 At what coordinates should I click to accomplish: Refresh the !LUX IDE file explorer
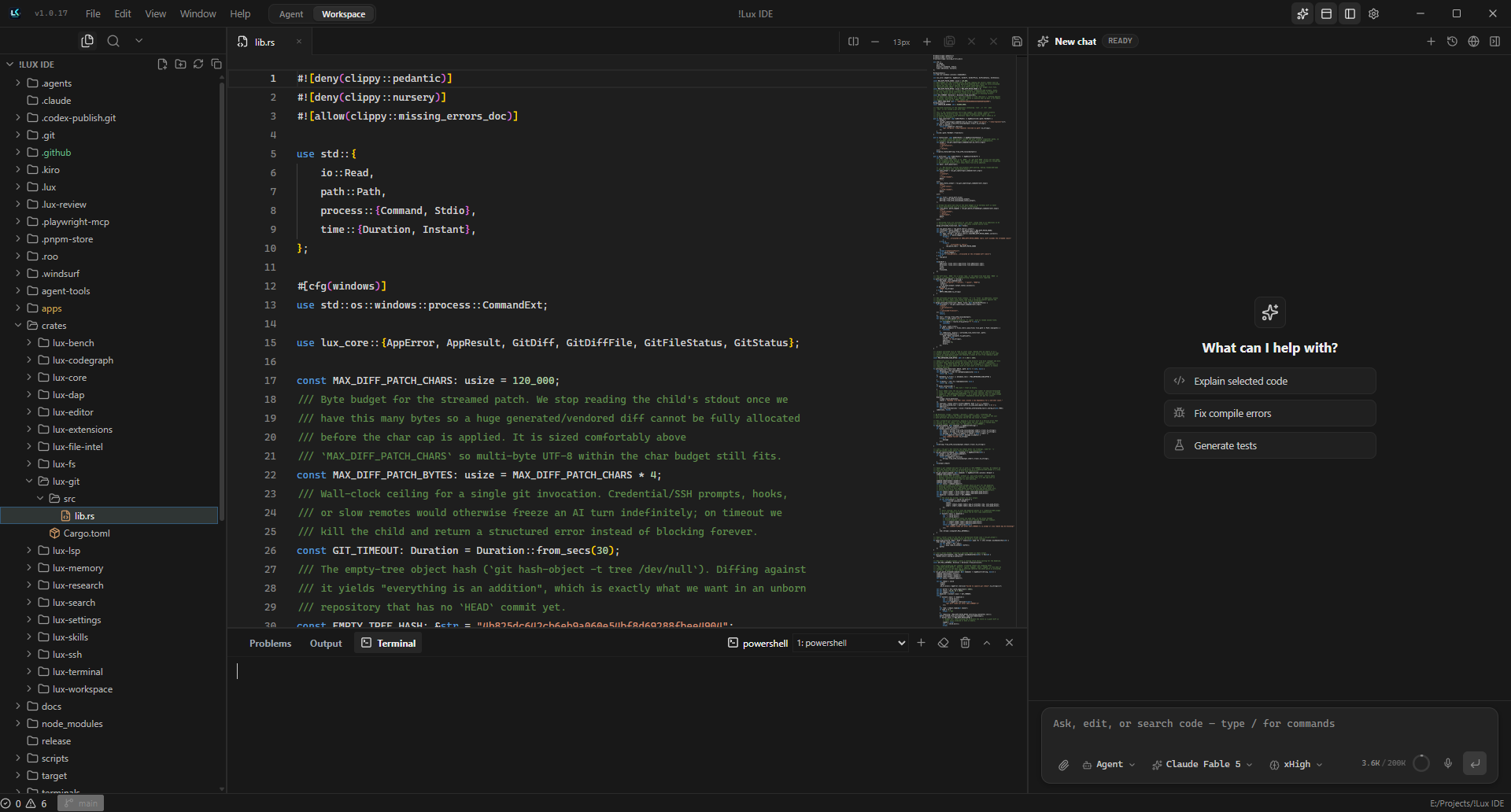pos(198,65)
